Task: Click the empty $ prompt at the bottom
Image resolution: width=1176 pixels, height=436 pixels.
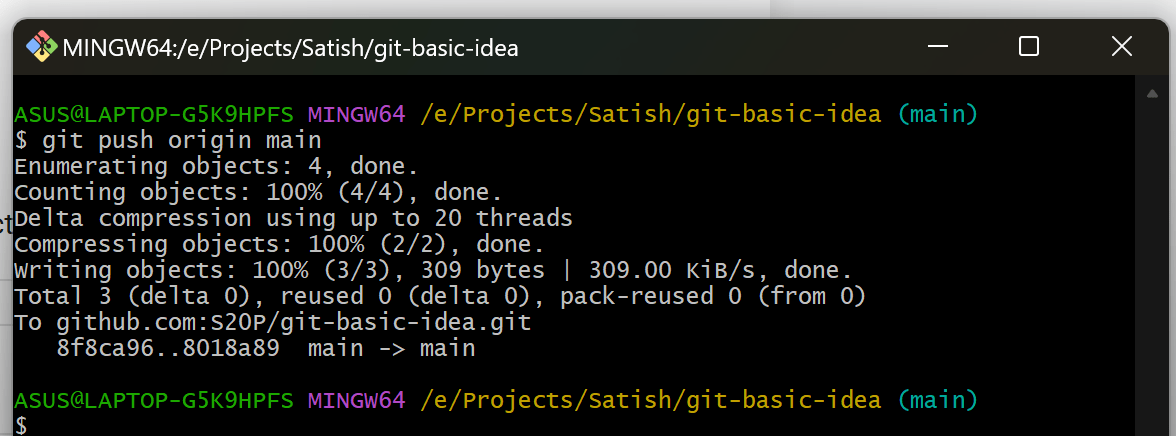Action: pos(21,425)
